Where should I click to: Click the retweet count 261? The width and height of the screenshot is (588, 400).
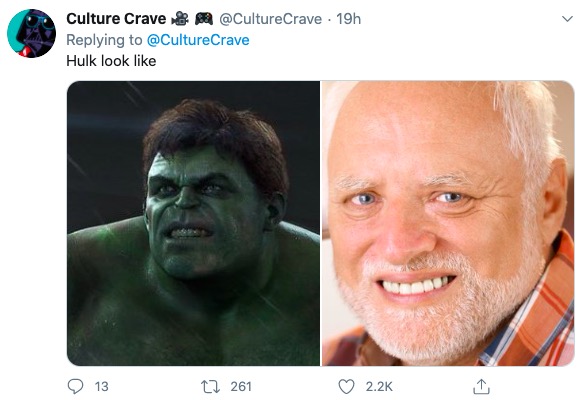(241, 387)
